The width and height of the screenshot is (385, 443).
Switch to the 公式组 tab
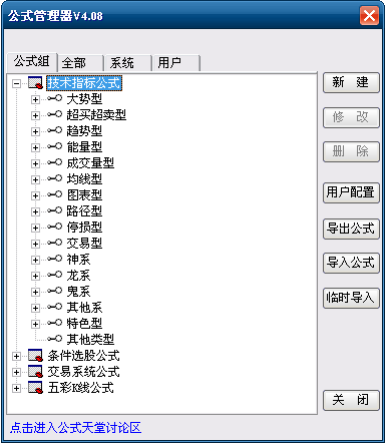point(32,62)
